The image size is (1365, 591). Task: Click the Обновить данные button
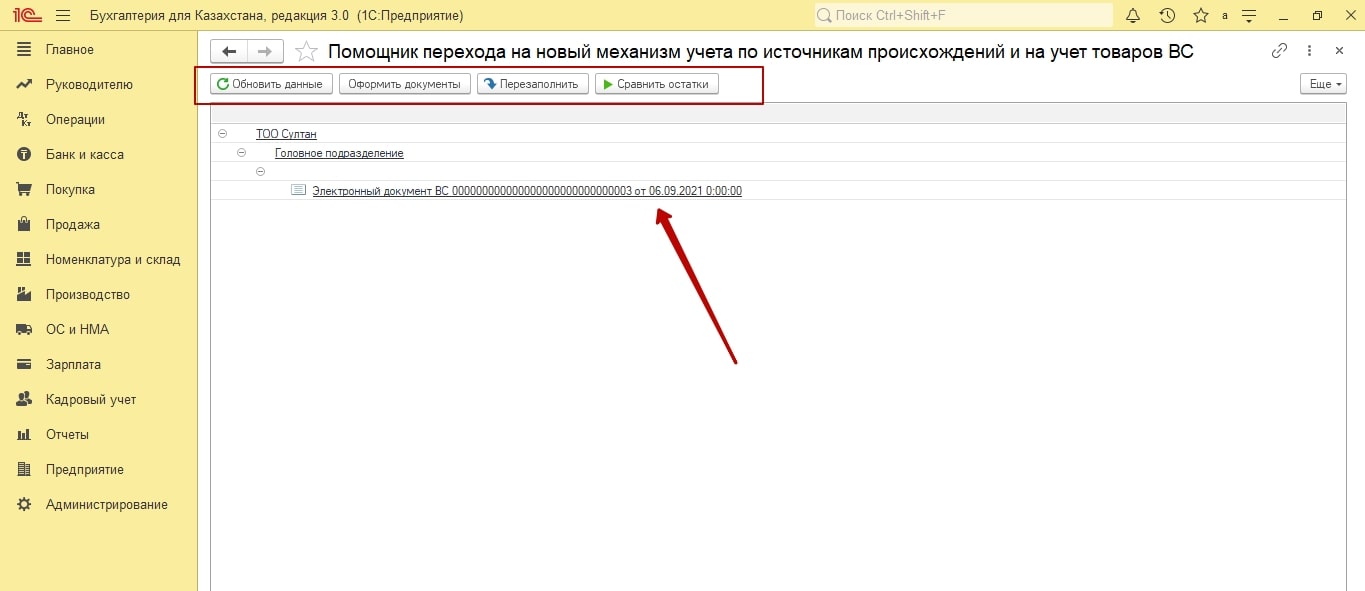tap(270, 84)
